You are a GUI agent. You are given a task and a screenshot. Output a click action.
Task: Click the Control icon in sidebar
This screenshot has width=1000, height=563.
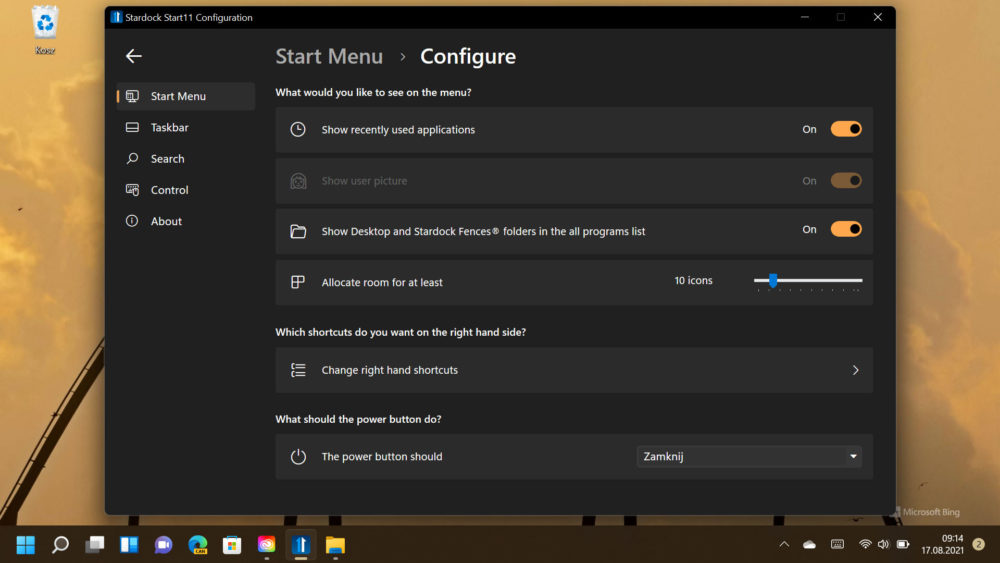[x=132, y=190]
